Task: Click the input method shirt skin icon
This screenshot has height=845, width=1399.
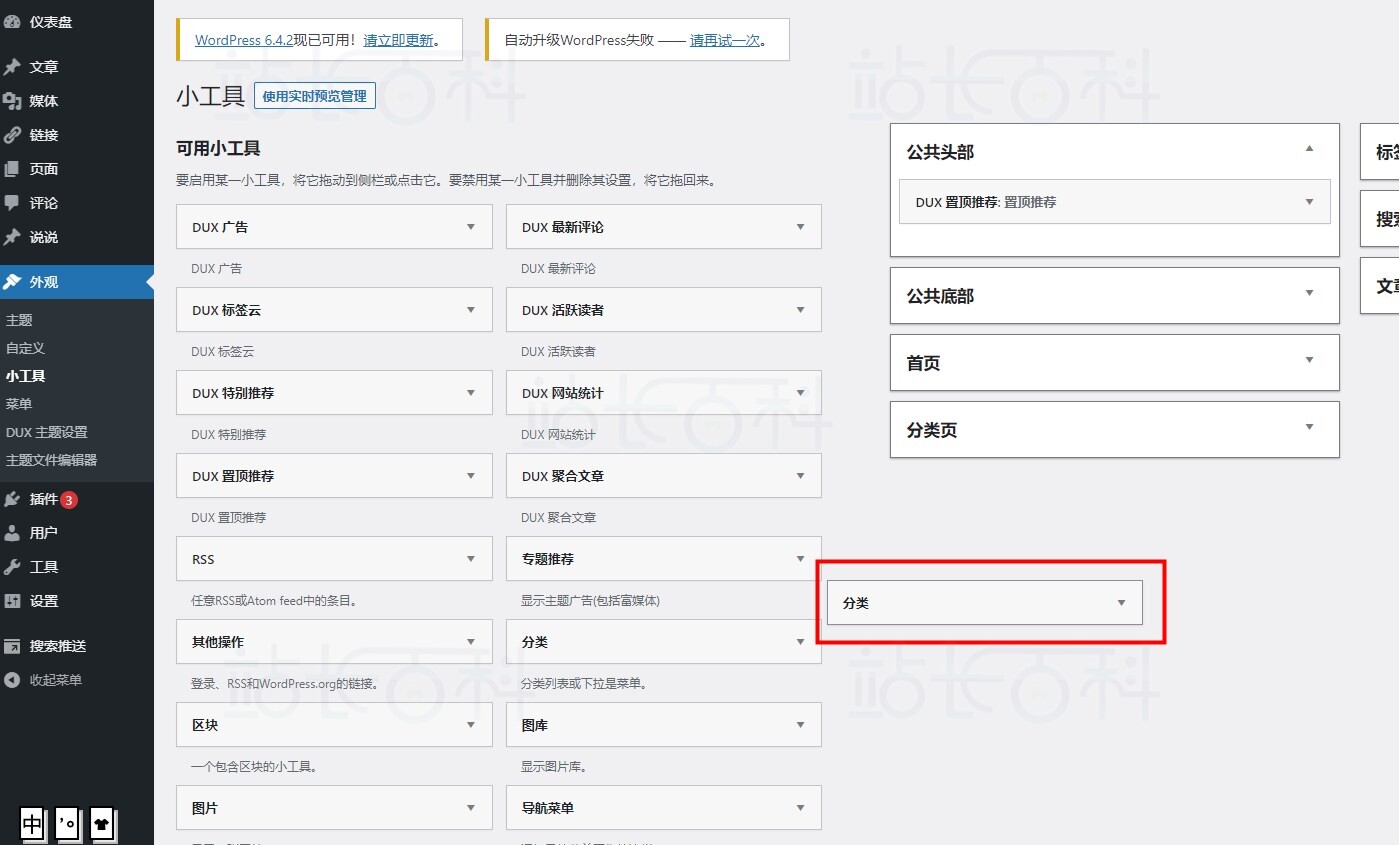Action: coord(102,824)
